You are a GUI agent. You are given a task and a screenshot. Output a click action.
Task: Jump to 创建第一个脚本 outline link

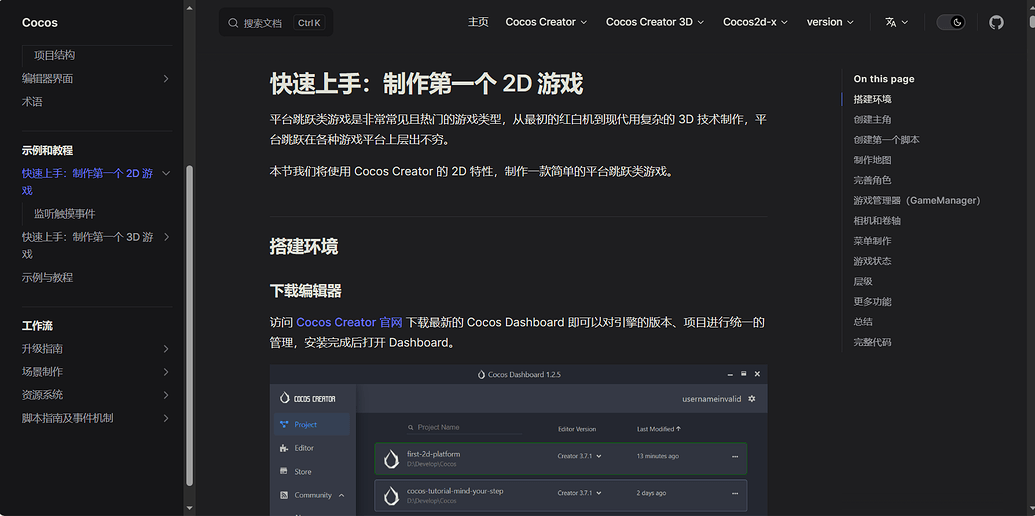point(886,140)
